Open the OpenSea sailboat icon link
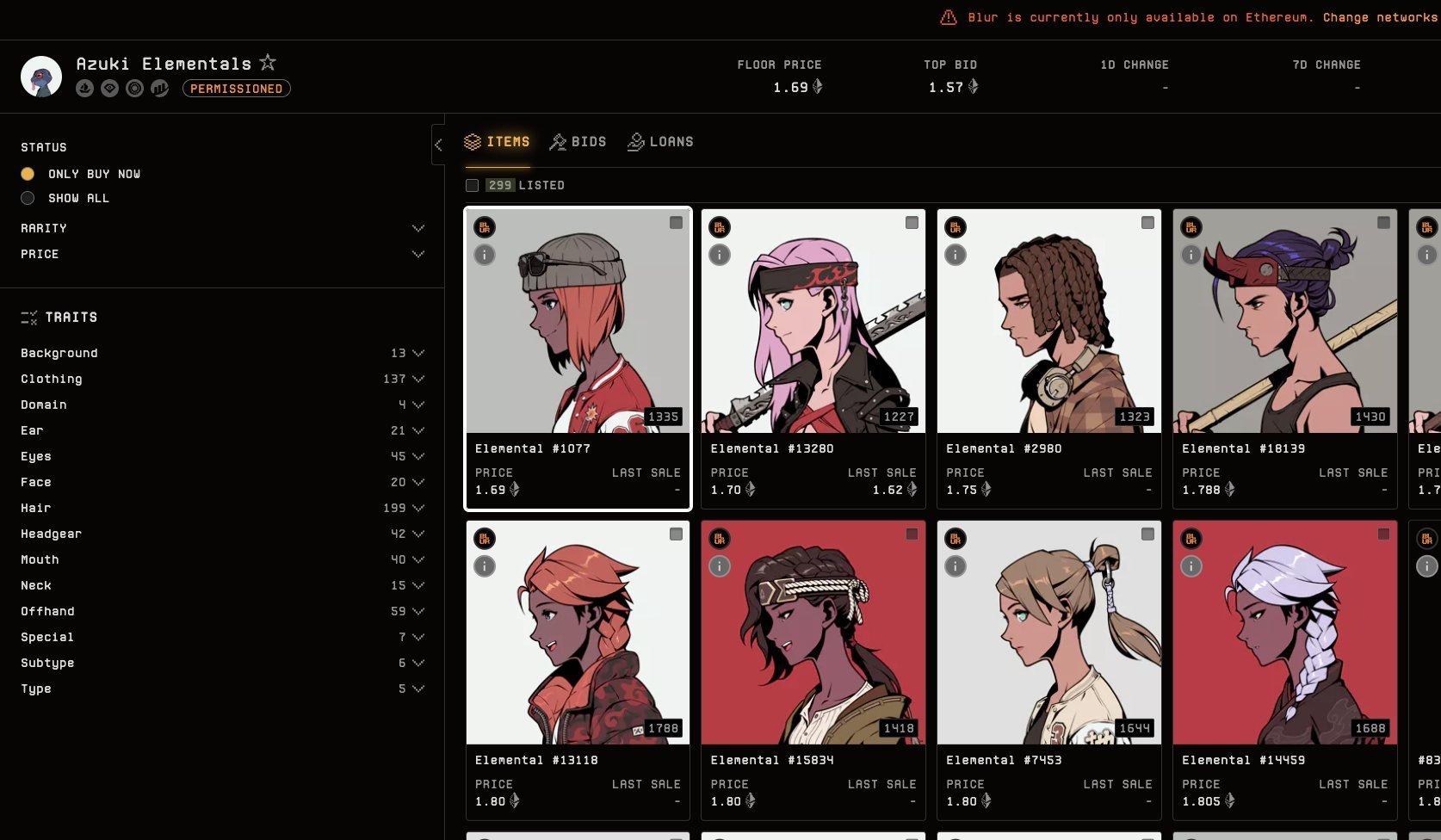The width and height of the screenshot is (1441, 840). click(x=84, y=88)
